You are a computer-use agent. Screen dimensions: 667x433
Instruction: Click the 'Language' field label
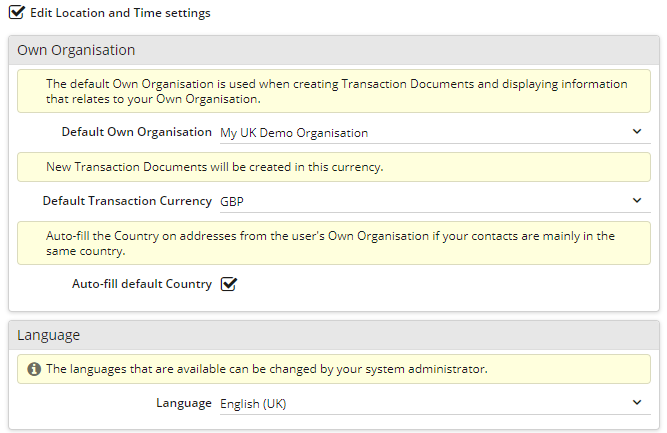point(184,403)
